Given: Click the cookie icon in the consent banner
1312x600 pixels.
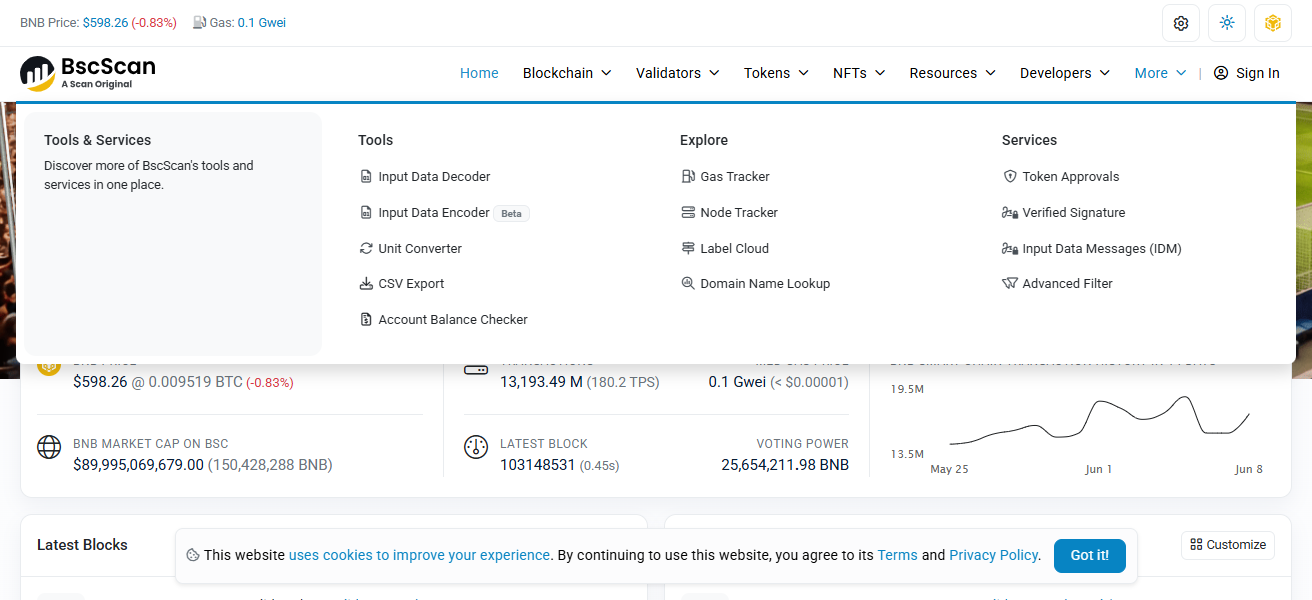Looking at the screenshot, I should (x=193, y=555).
